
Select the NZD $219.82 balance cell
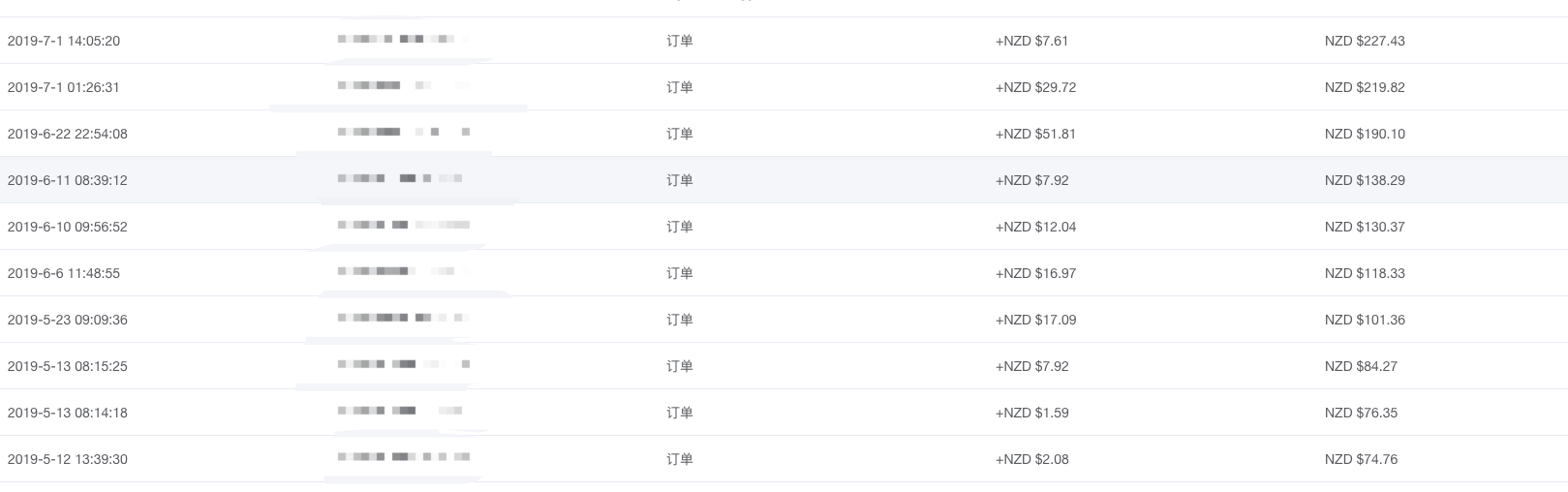pos(1364,87)
